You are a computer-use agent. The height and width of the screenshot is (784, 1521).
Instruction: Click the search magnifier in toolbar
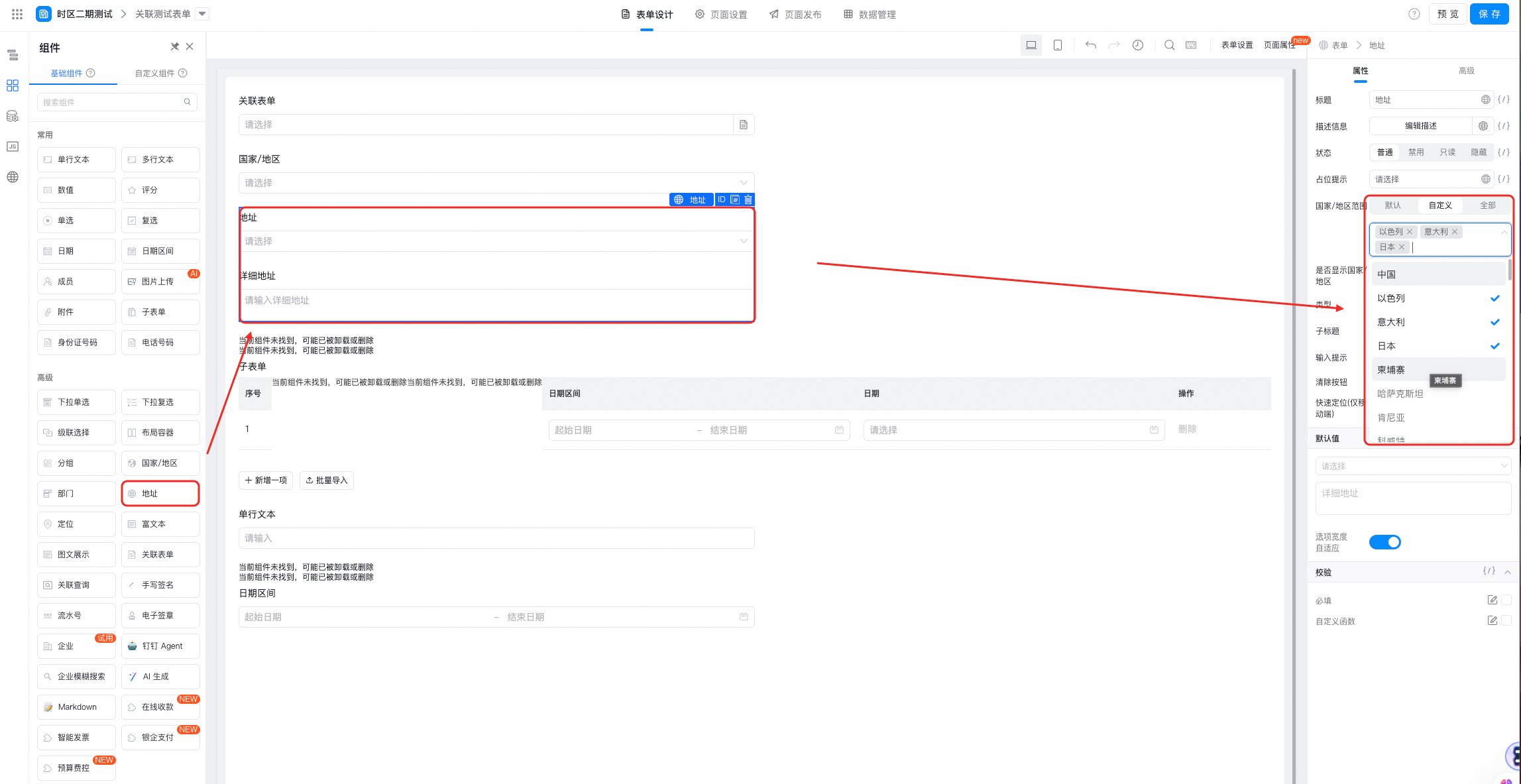click(1170, 45)
